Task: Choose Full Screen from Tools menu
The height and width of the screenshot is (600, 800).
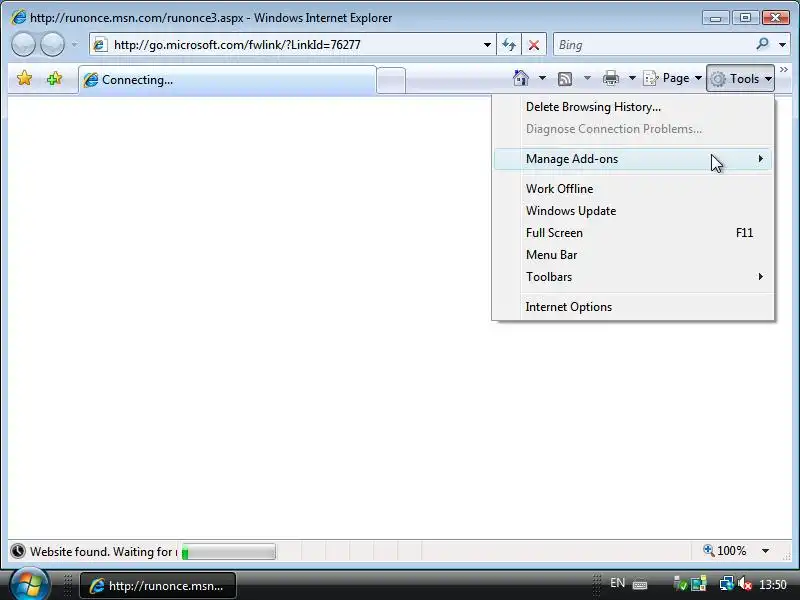Action: [x=634, y=233]
